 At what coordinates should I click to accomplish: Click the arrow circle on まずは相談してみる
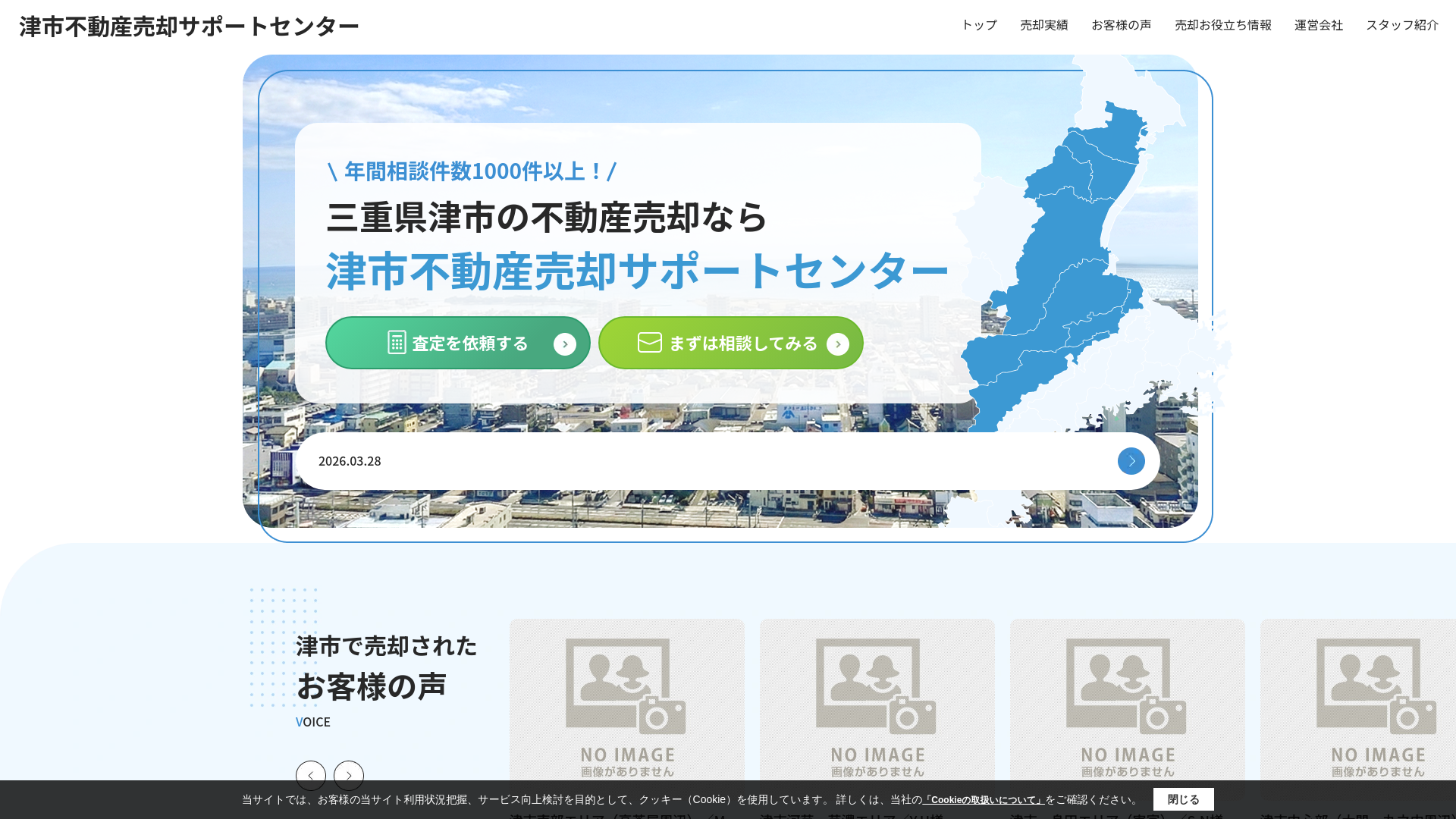click(838, 344)
